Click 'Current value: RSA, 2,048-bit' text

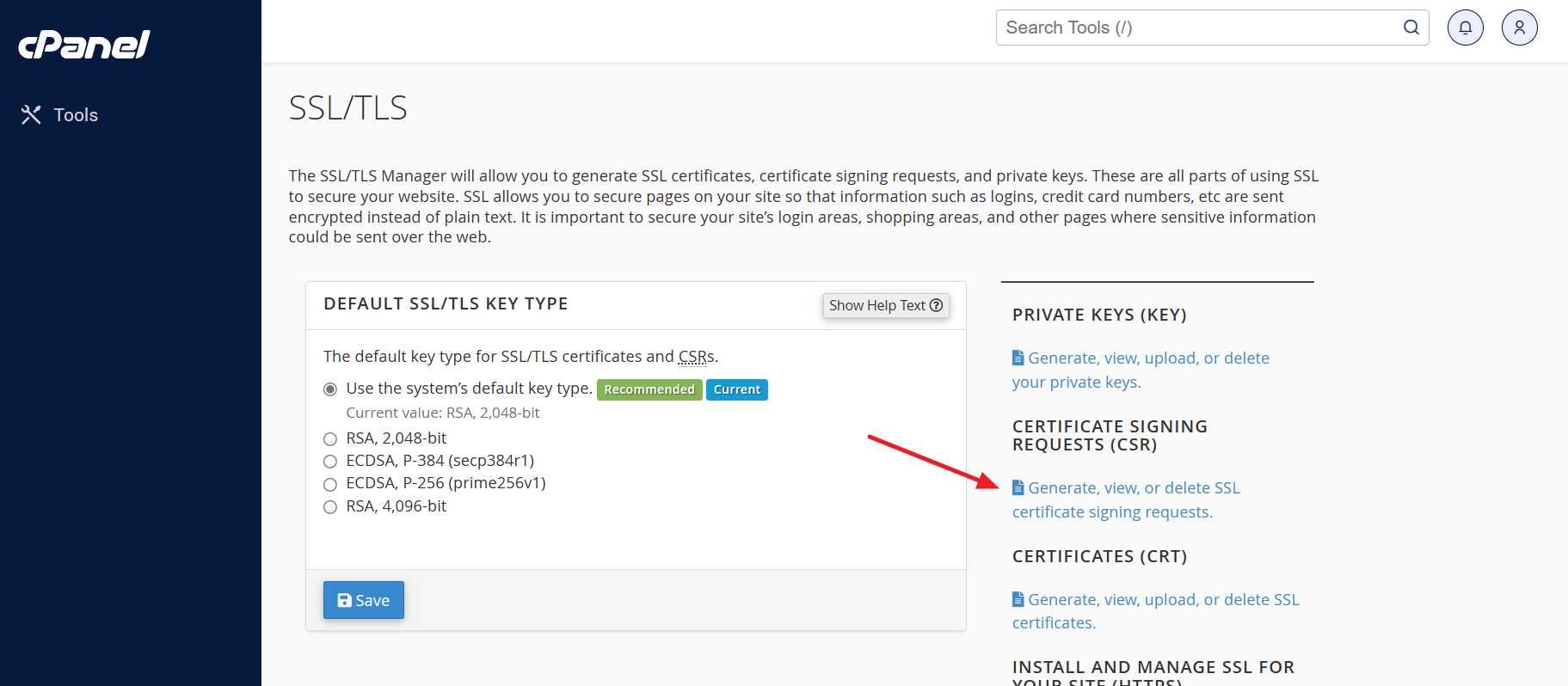point(443,413)
